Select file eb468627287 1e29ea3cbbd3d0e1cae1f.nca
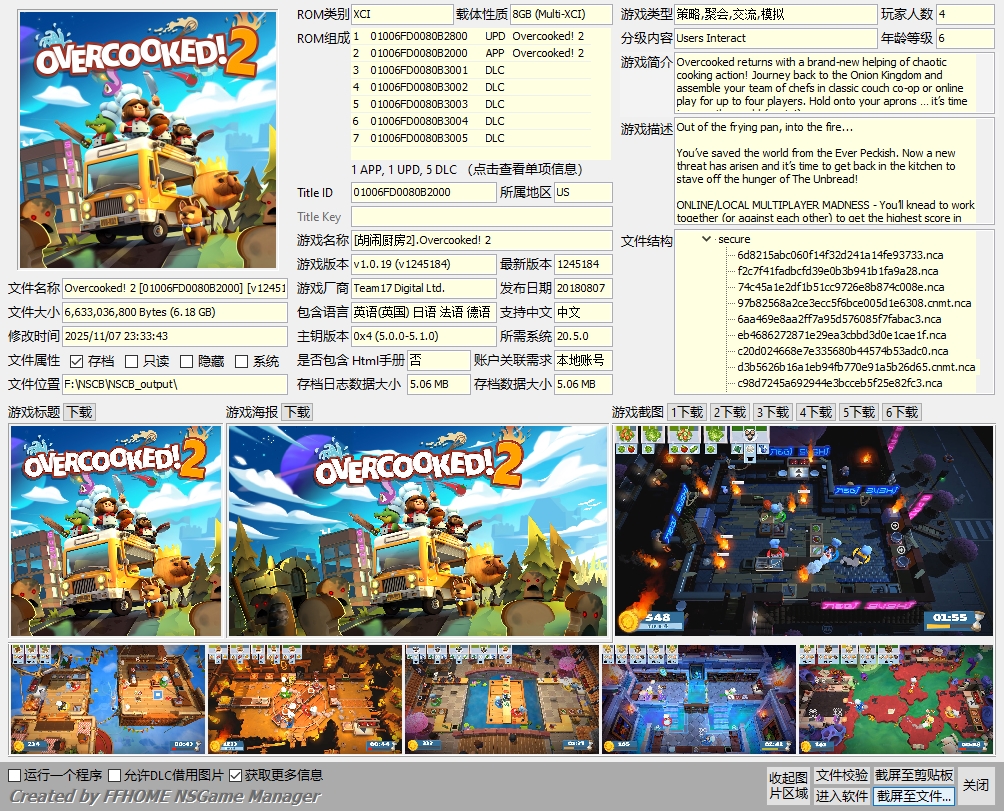Image resolution: width=1004 pixels, height=811 pixels. click(841, 335)
